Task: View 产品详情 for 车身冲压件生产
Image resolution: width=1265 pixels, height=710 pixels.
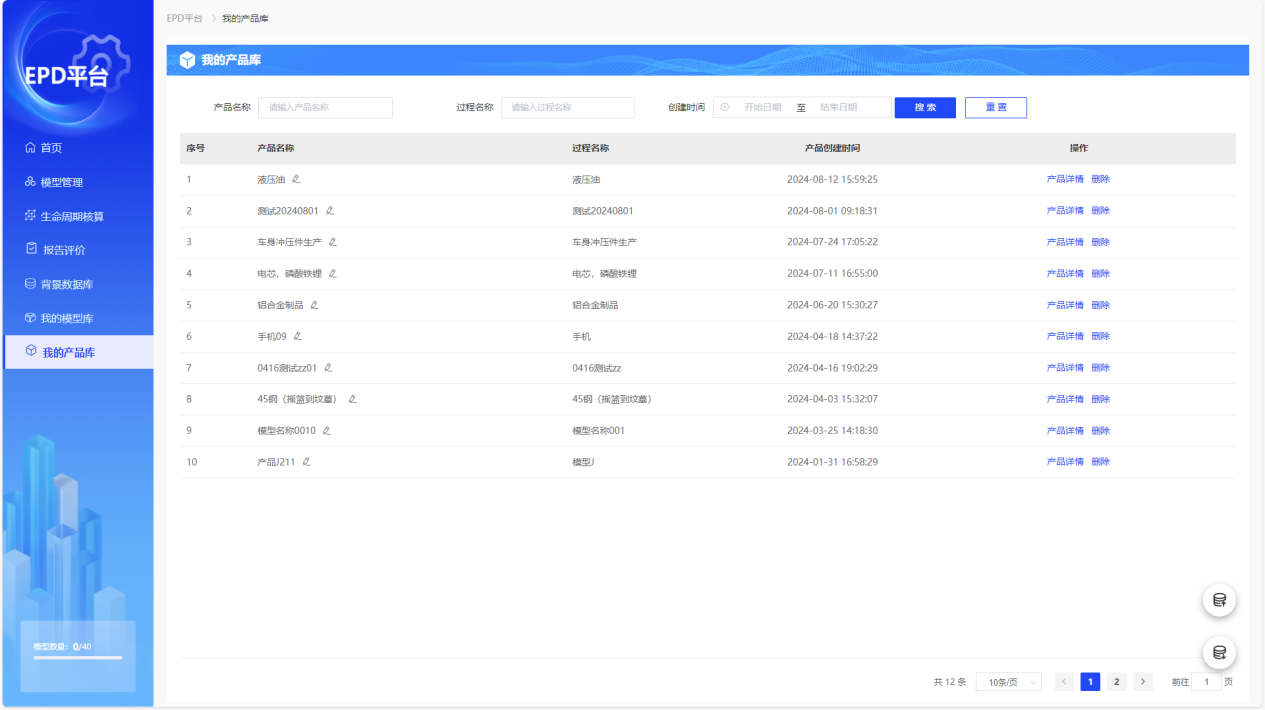Action: click(x=1065, y=242)
